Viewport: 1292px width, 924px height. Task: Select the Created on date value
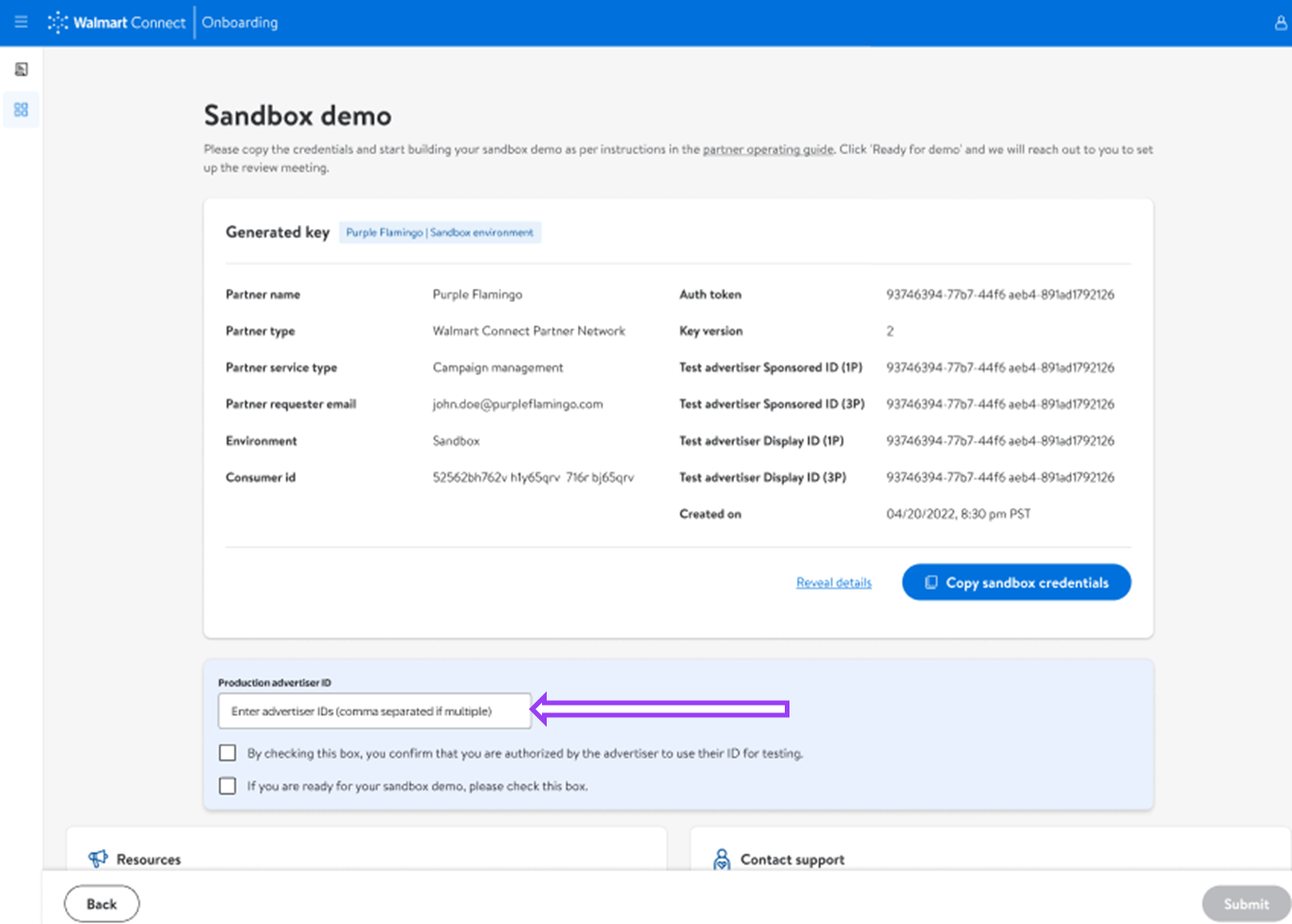point(958,514)
